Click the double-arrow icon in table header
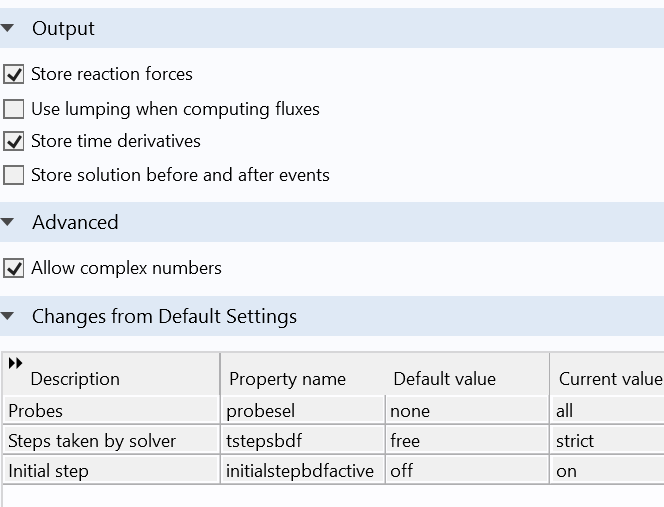Image resolution: width=664 pixels, height=507 pixels. click(x=15, y=363)
